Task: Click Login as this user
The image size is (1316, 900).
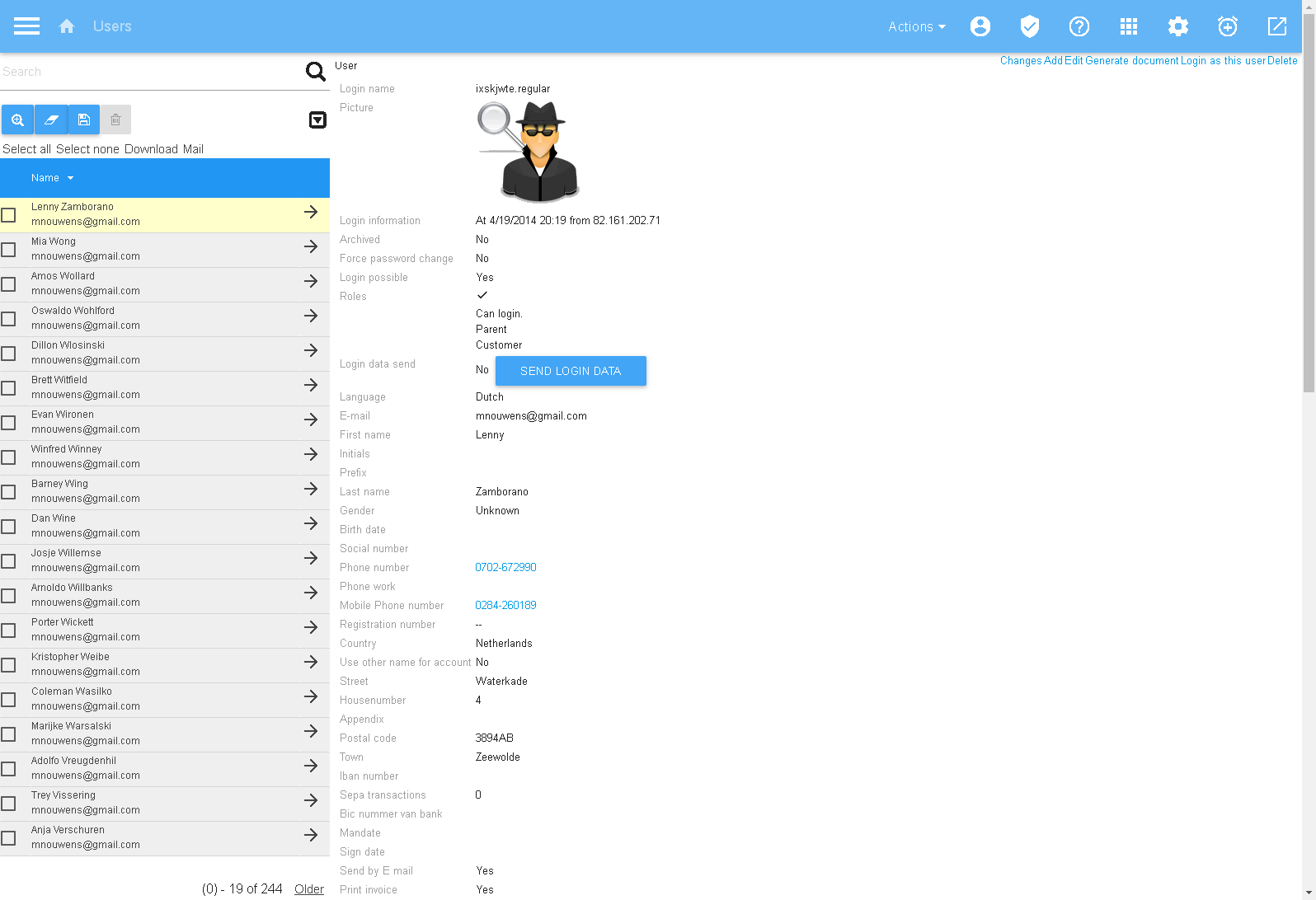Action: [x=1222, y=61]
